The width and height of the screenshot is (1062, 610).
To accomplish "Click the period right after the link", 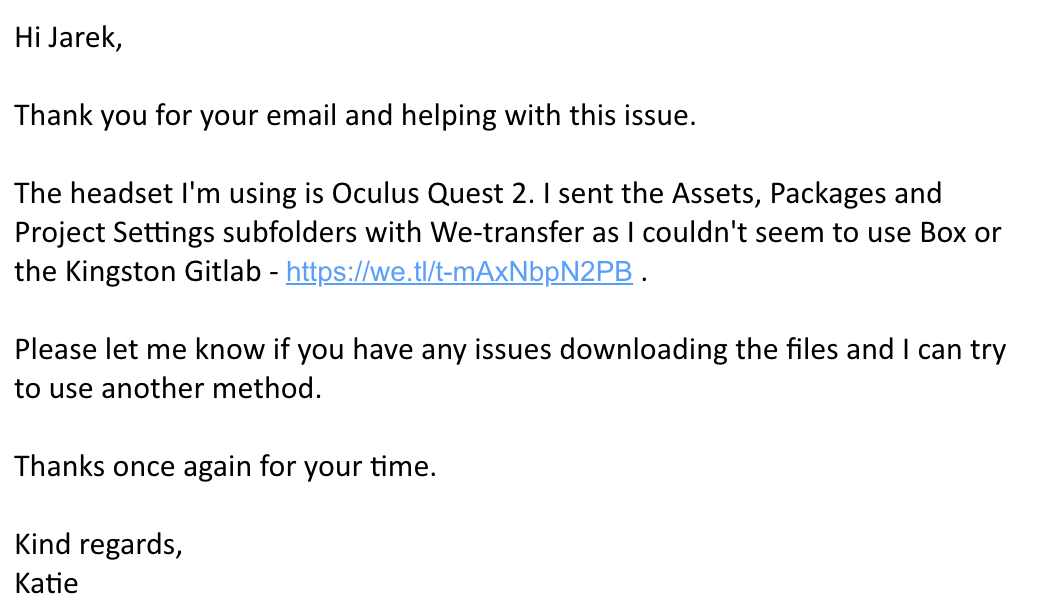I will tap(645, 275).
